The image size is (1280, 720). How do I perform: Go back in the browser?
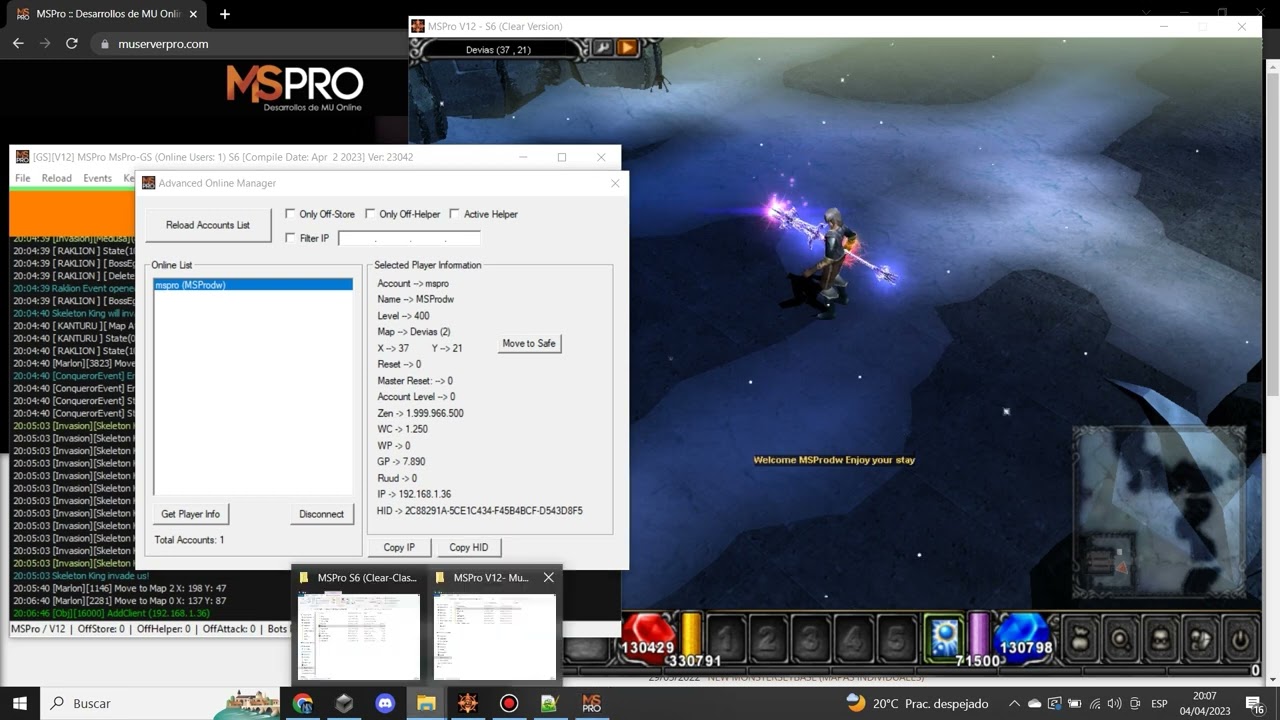click(18, 44)
